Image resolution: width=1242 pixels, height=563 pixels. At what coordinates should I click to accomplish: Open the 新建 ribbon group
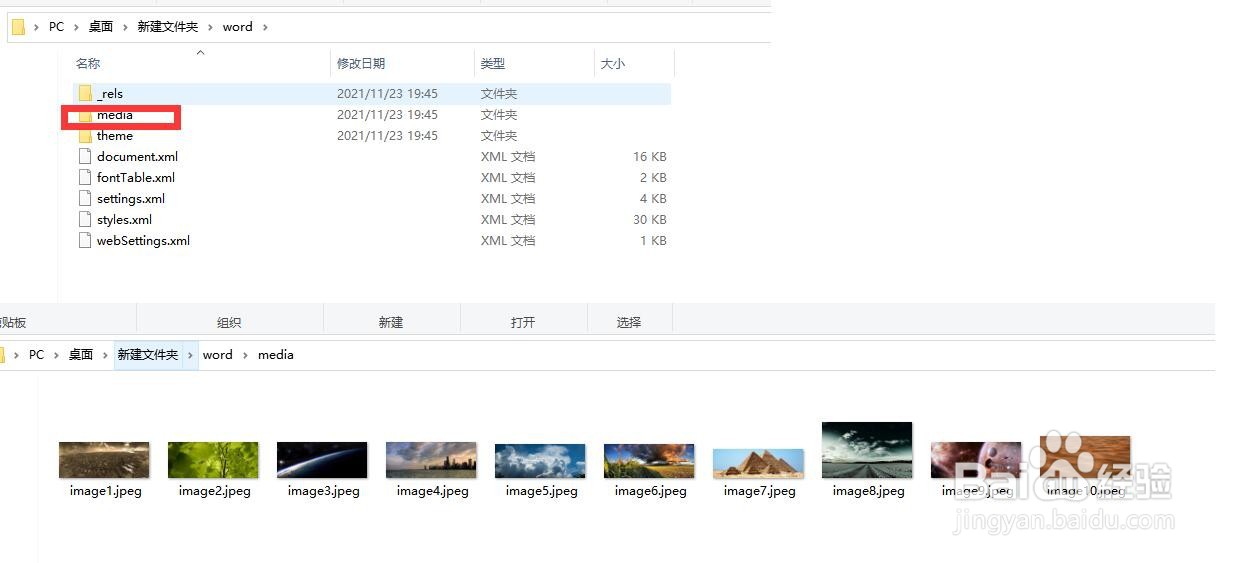[391, 322]
